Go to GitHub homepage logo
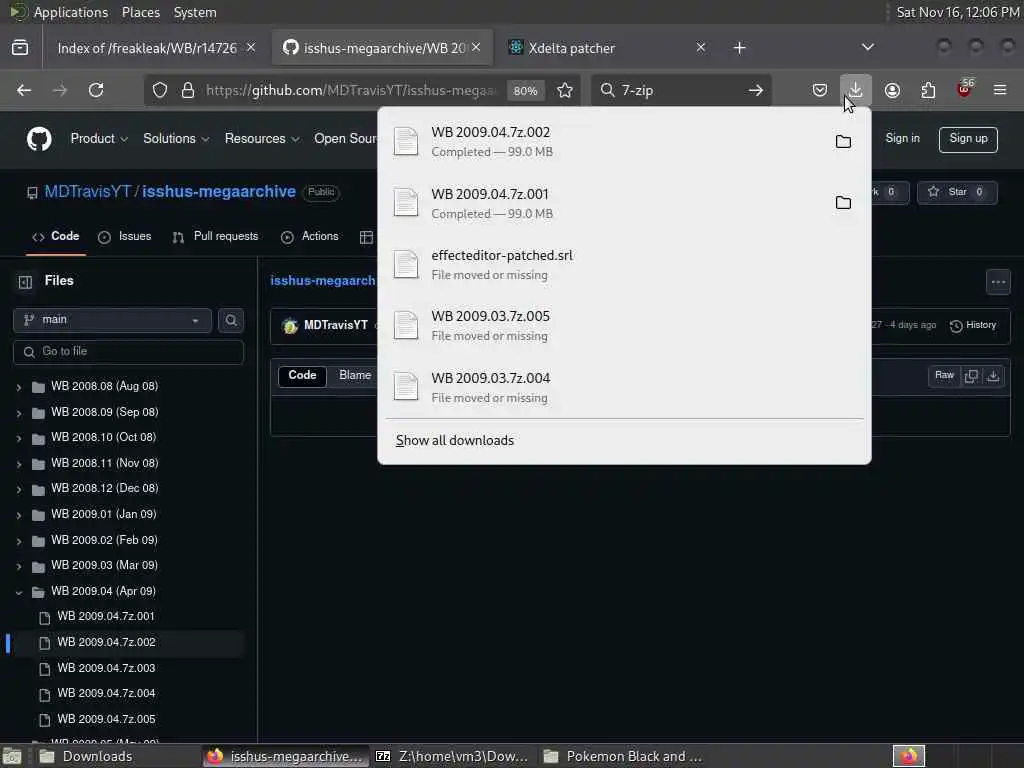The width and height of the screenshot is (1024, 768). pyautogui.click(x=39, y=139)
